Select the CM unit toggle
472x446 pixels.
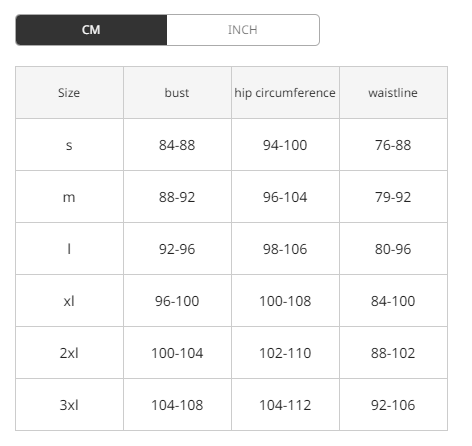pyautogui.click(x=91, y=30)
